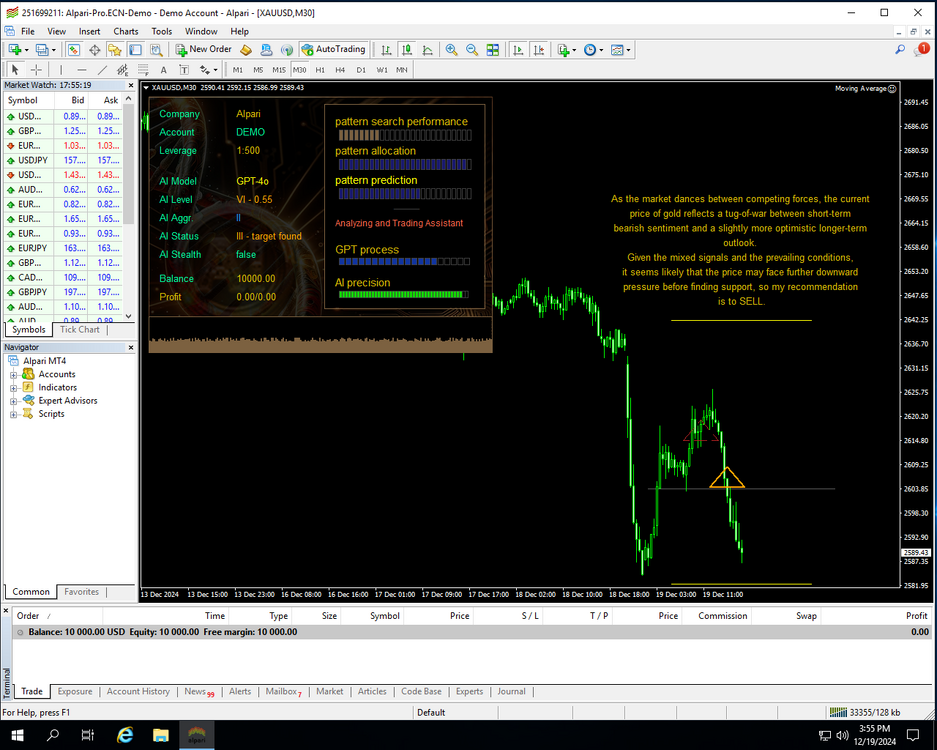Open the Arrows objects dropdown
The width and height of the screenshot is (937, 750).
209,70
